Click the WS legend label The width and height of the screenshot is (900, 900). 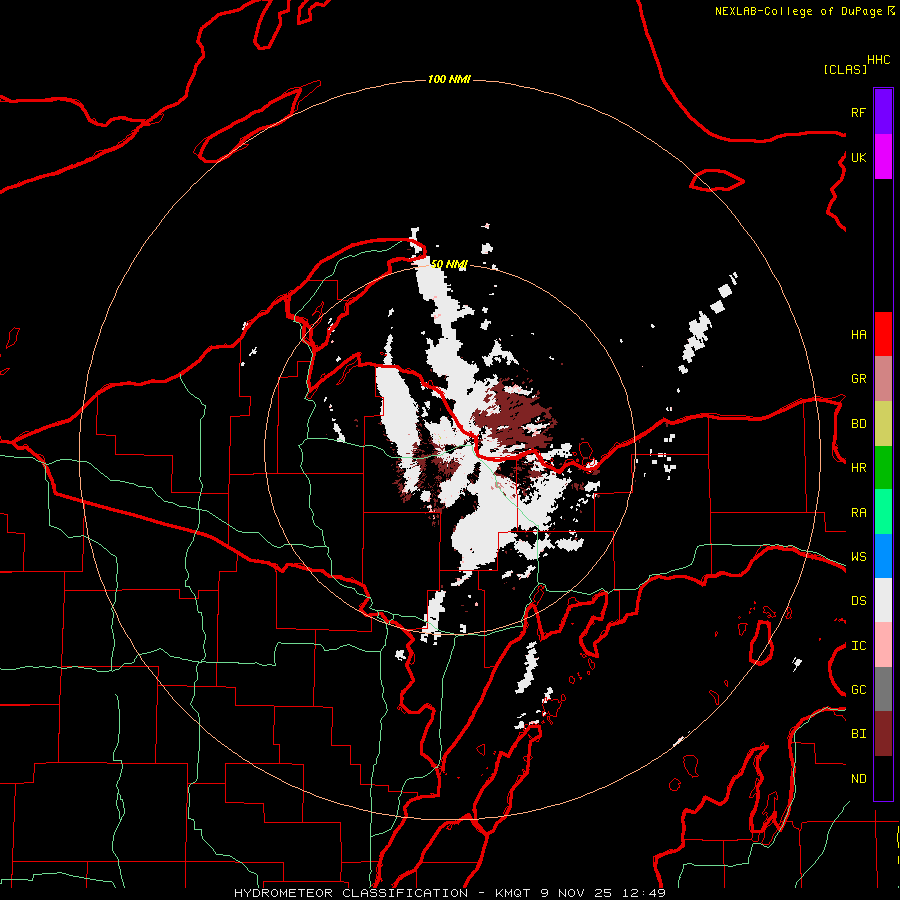tap(858, 557)
